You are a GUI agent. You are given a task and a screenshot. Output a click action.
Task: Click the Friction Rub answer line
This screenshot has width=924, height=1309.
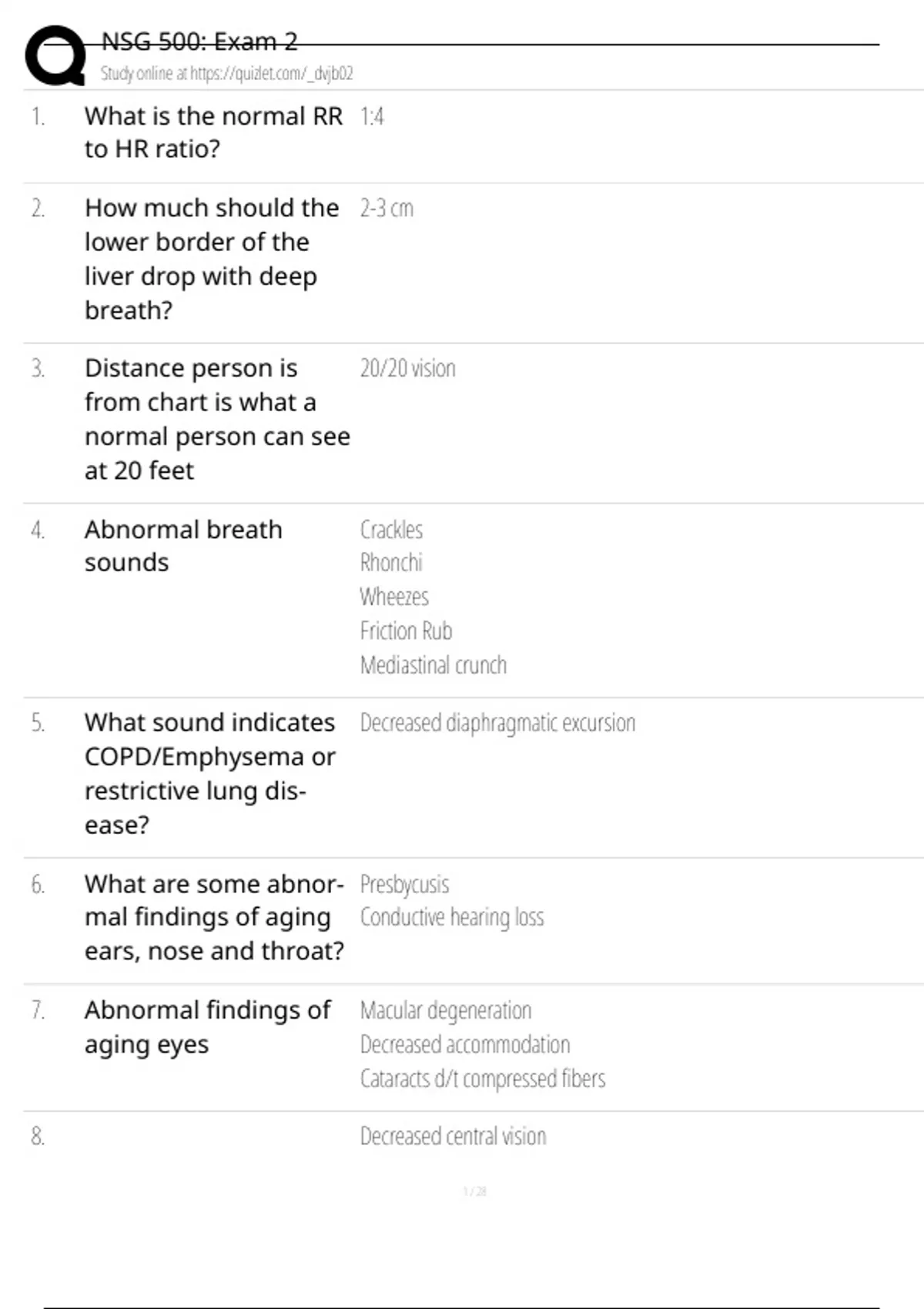(x=406, y=631)
